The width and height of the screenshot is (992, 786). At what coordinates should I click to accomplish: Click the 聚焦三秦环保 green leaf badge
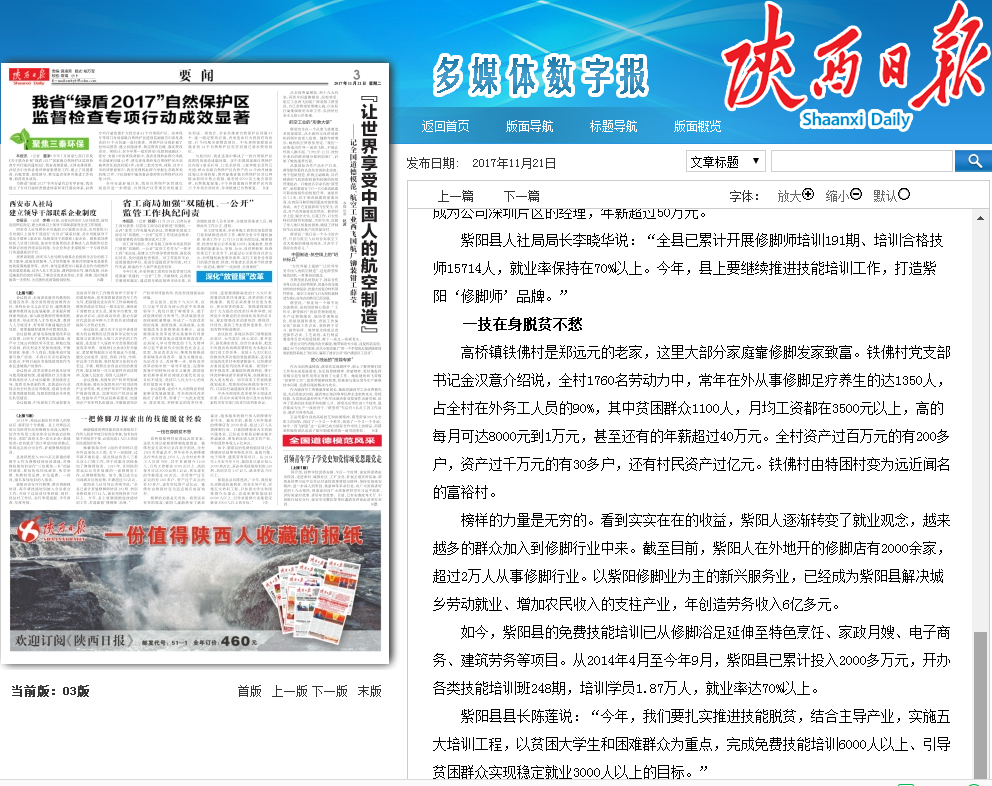coord(49,140)
